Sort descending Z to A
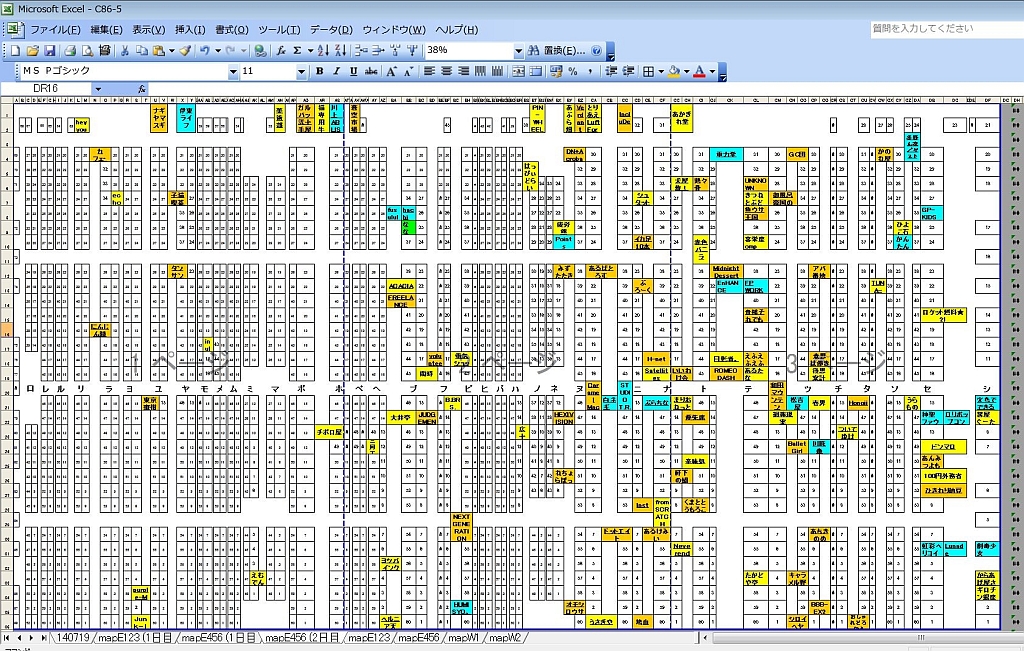This screenshot has height=651, width=1024. (340, 50)
